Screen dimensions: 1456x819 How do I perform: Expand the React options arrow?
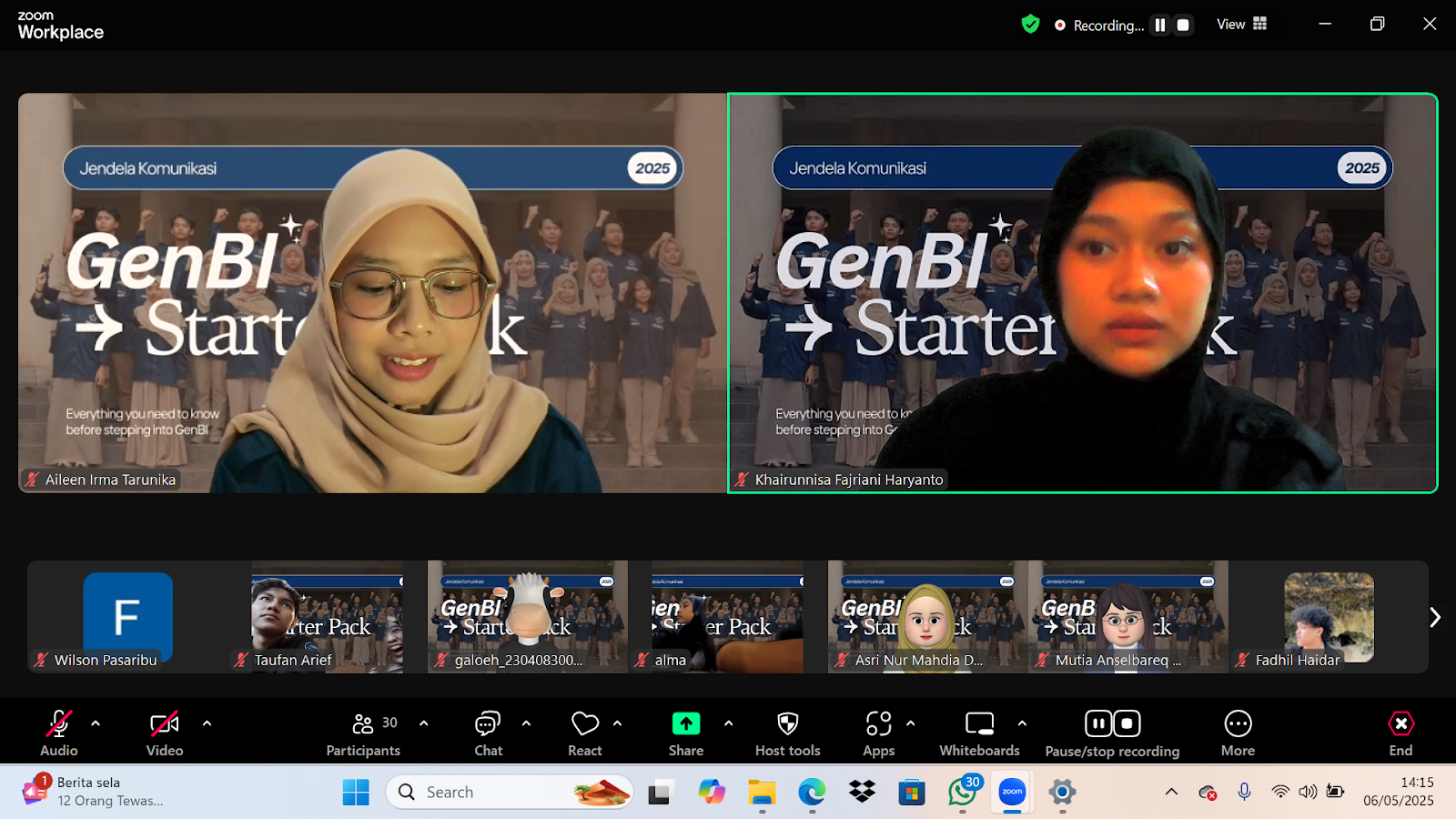pyautogui.click(x=617, y=724)
